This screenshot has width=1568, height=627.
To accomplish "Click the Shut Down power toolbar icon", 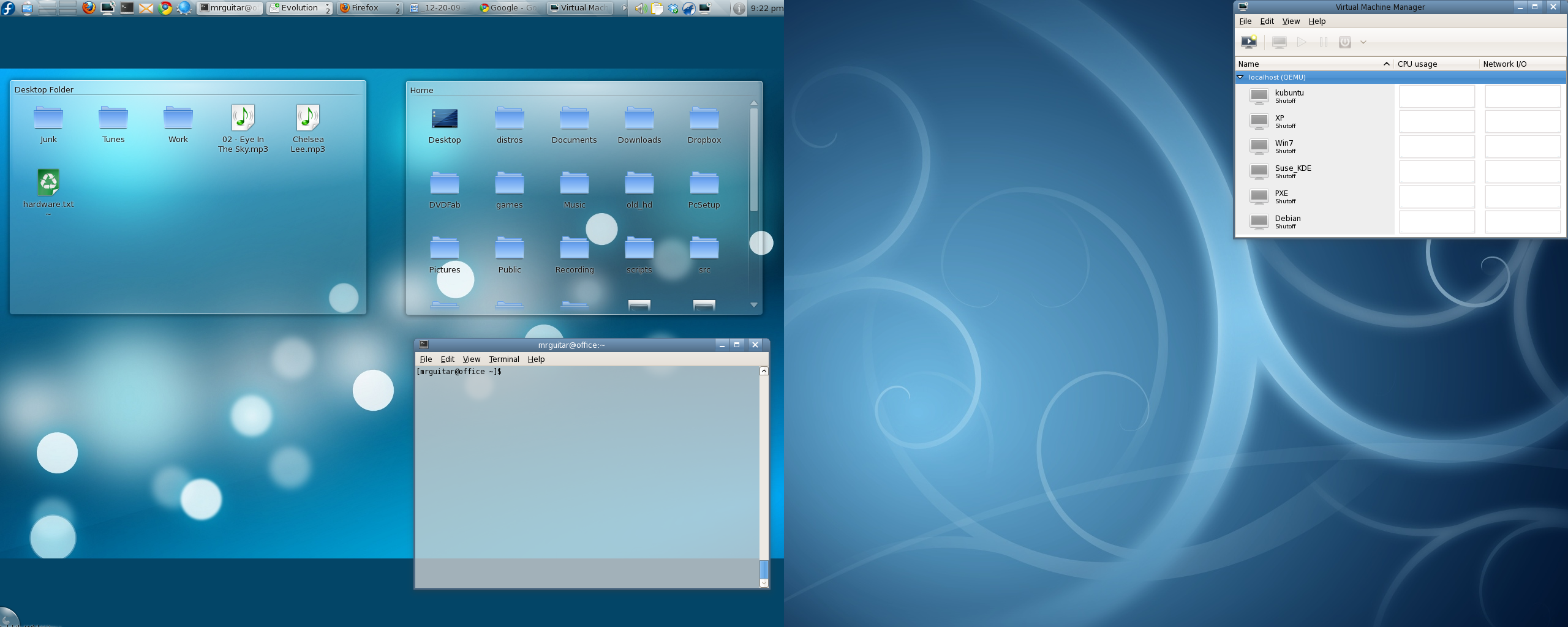I will pyautogui.click(x=1344, y=42).
